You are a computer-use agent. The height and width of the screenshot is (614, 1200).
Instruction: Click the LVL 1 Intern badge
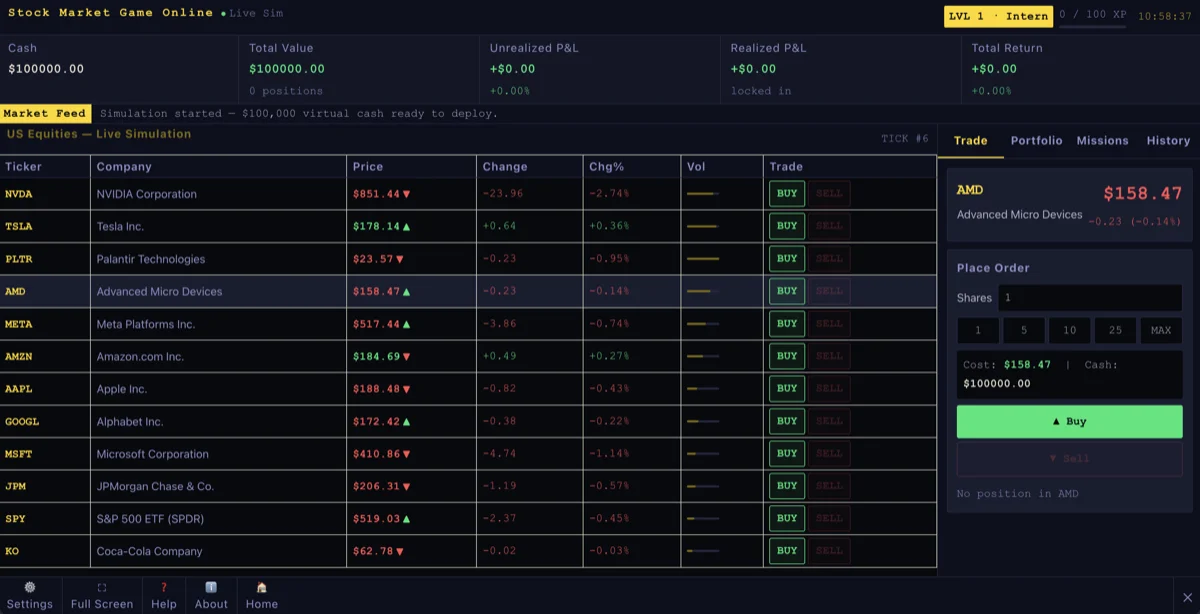[x=998, y=16]
